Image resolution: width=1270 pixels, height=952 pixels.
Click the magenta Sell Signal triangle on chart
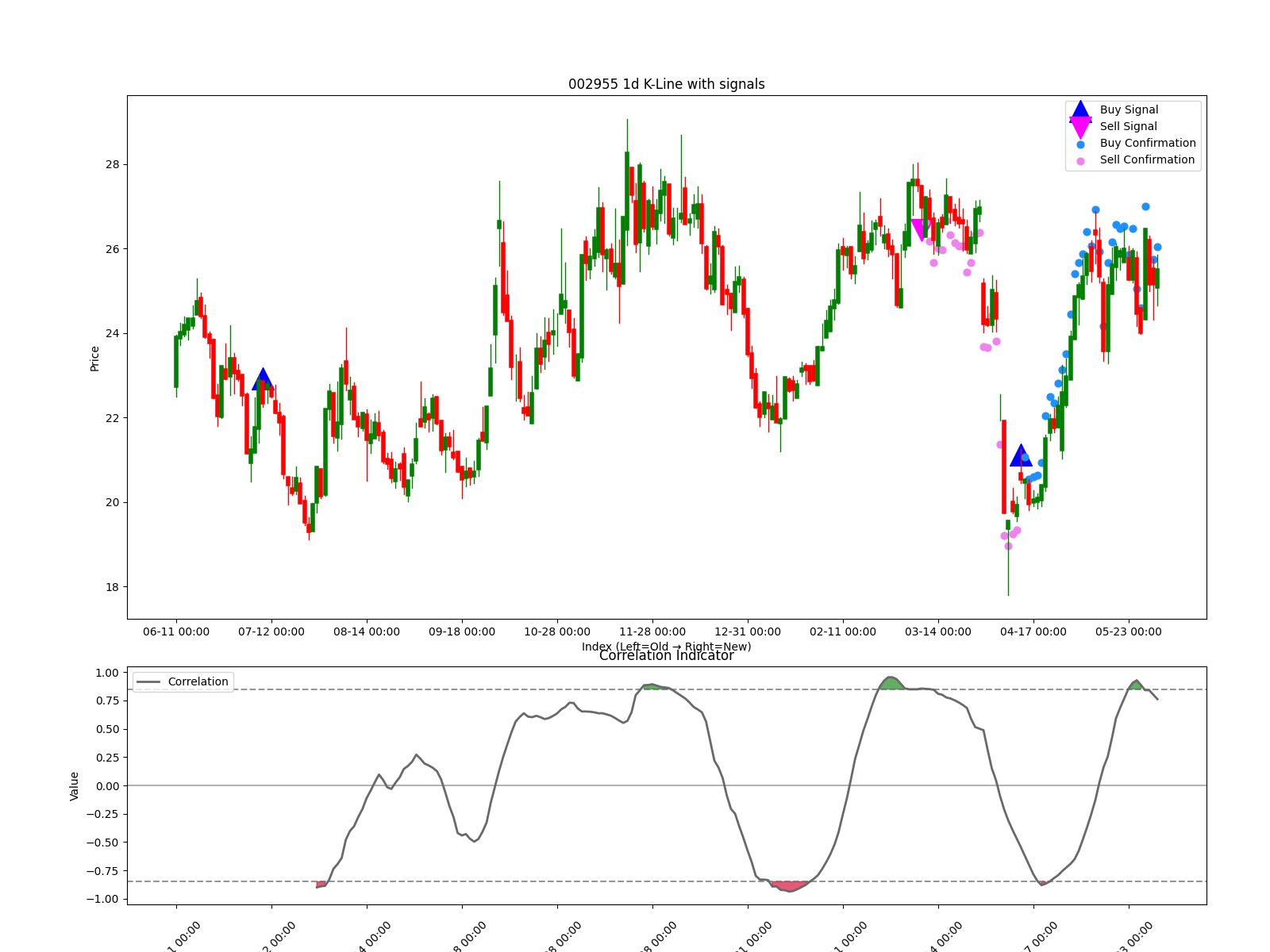coord(922,230)
